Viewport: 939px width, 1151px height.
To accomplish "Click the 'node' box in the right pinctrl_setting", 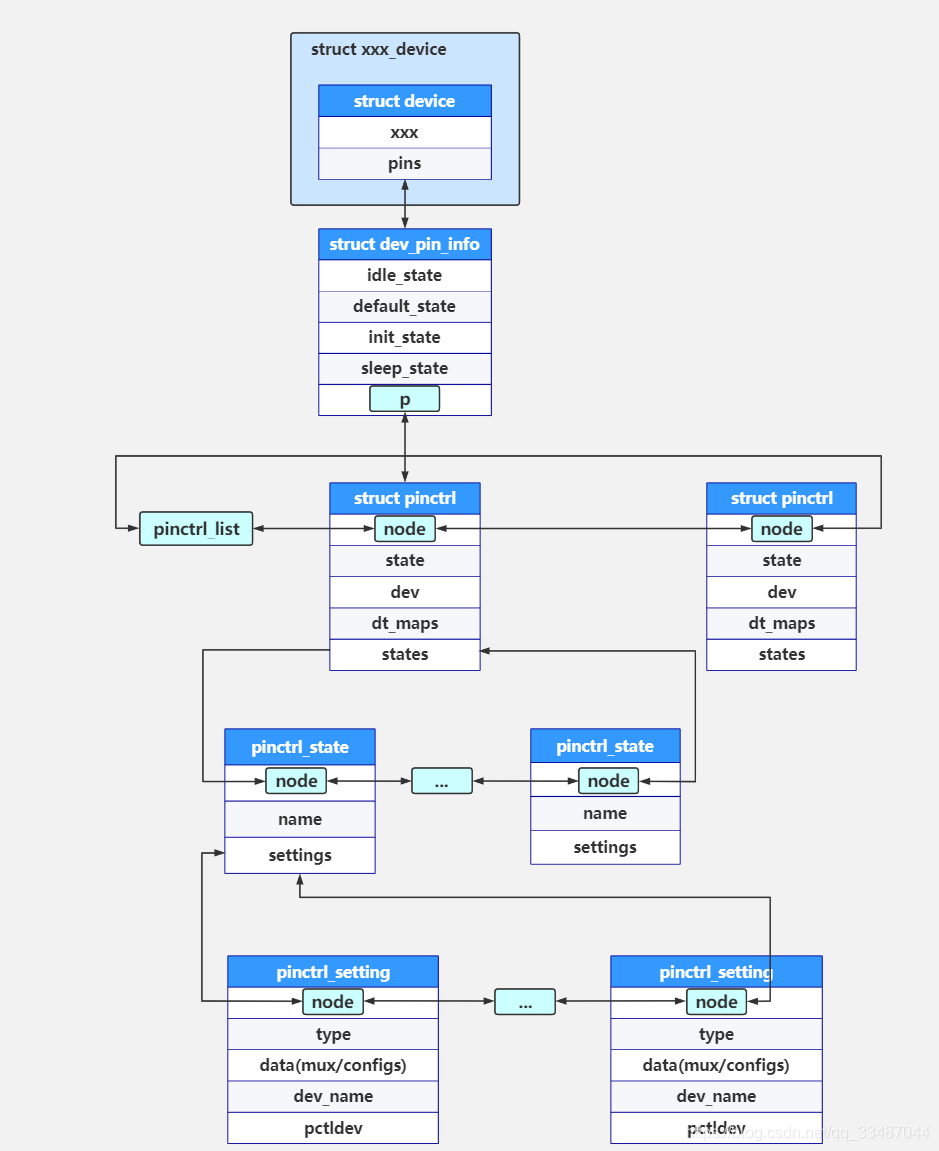I will coord(717,1002).
